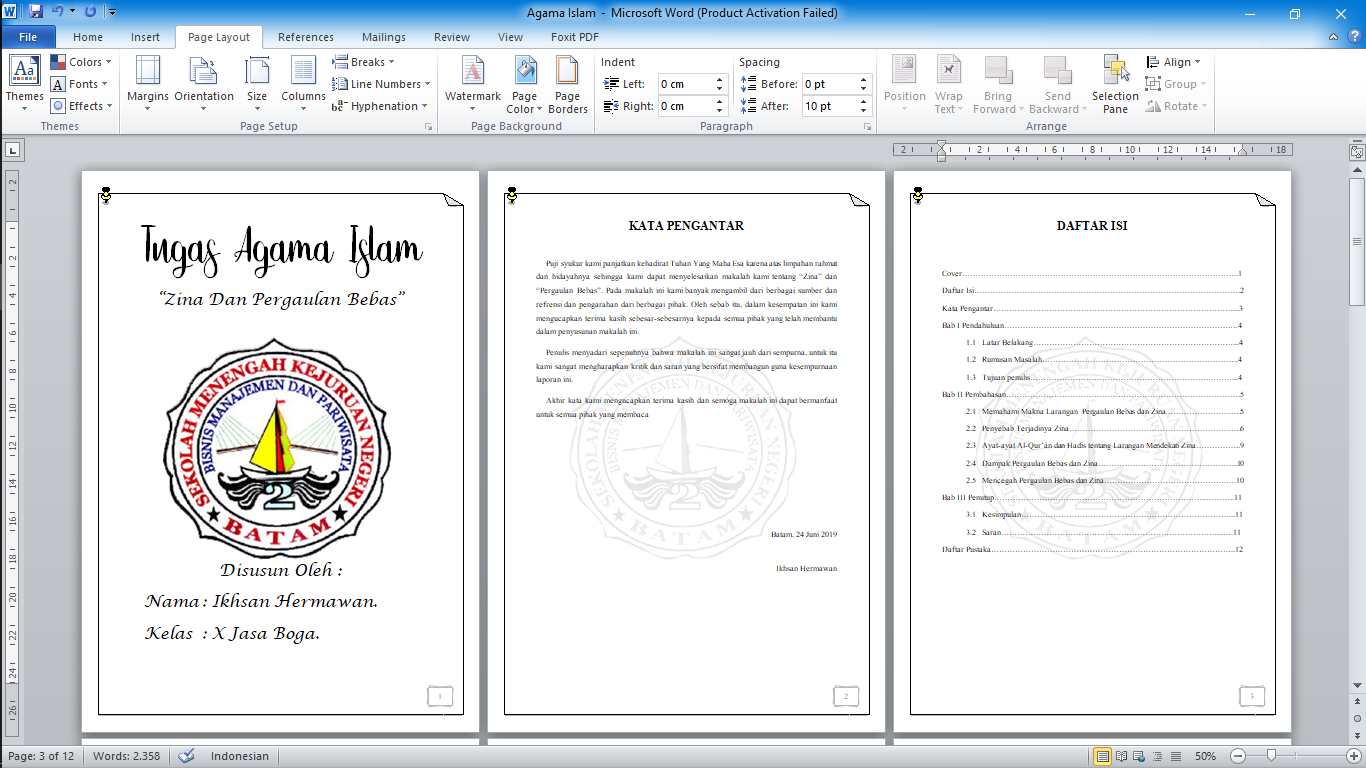This screenshot has height=768, width=1366.
Task: Click the spelling check status icon
Action: (x=186, y=757)
